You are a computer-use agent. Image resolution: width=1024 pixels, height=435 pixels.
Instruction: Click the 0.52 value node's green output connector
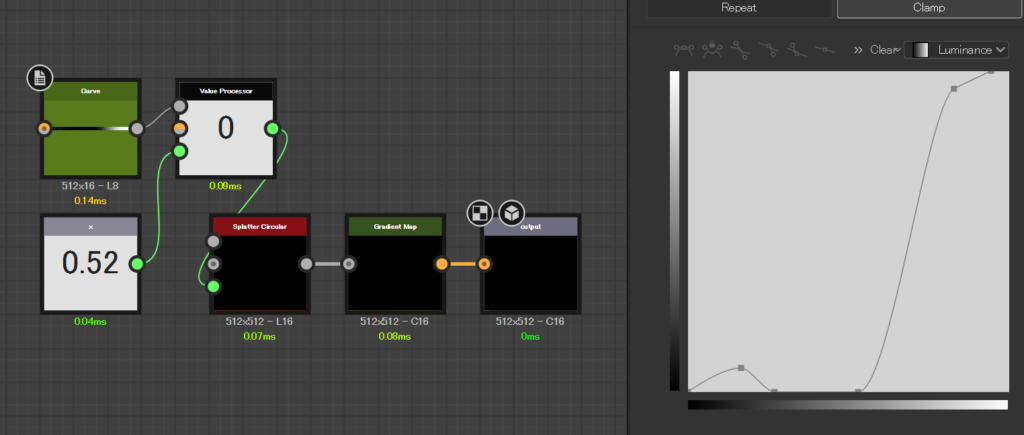coord(138,263)
